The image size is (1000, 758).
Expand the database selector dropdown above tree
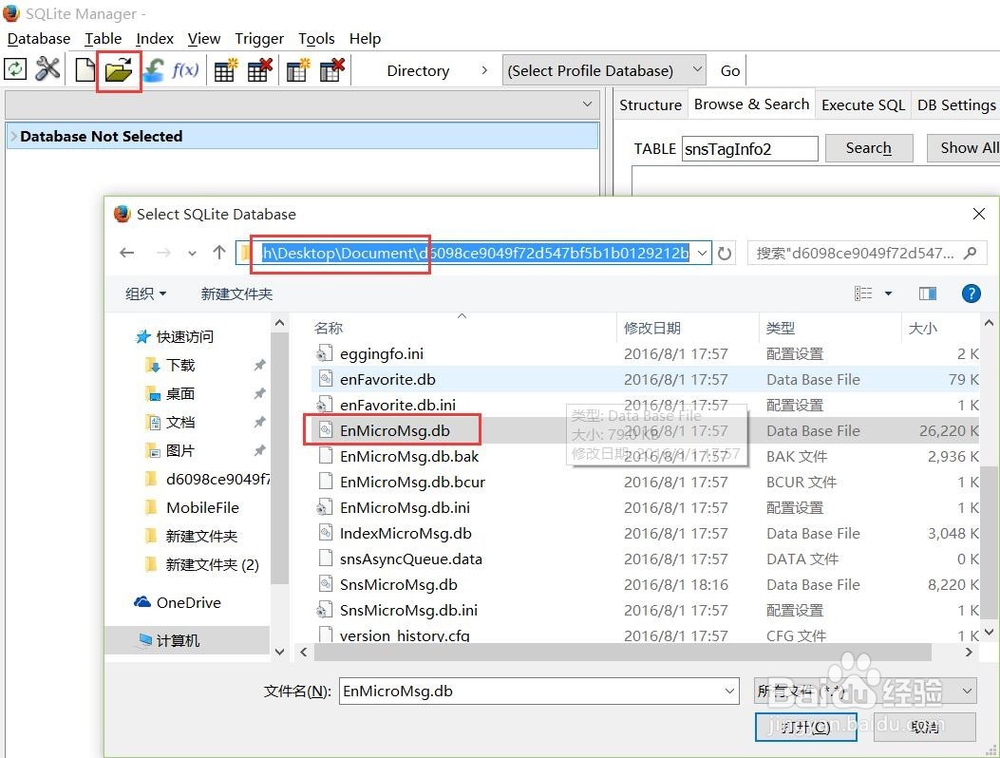(x=587, y=104)
